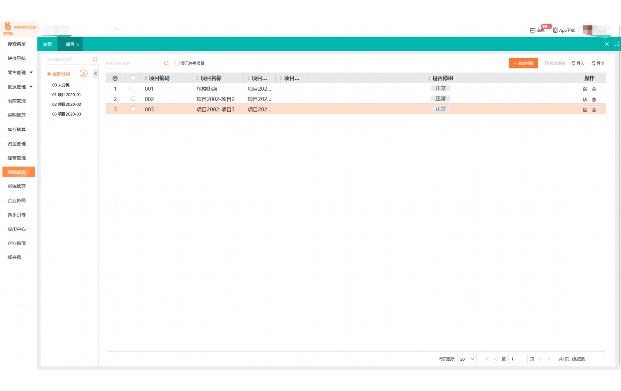This screenshot has width=621, height=391.
Task: Click the page number input in pagination
Action: tap(518, 359)
